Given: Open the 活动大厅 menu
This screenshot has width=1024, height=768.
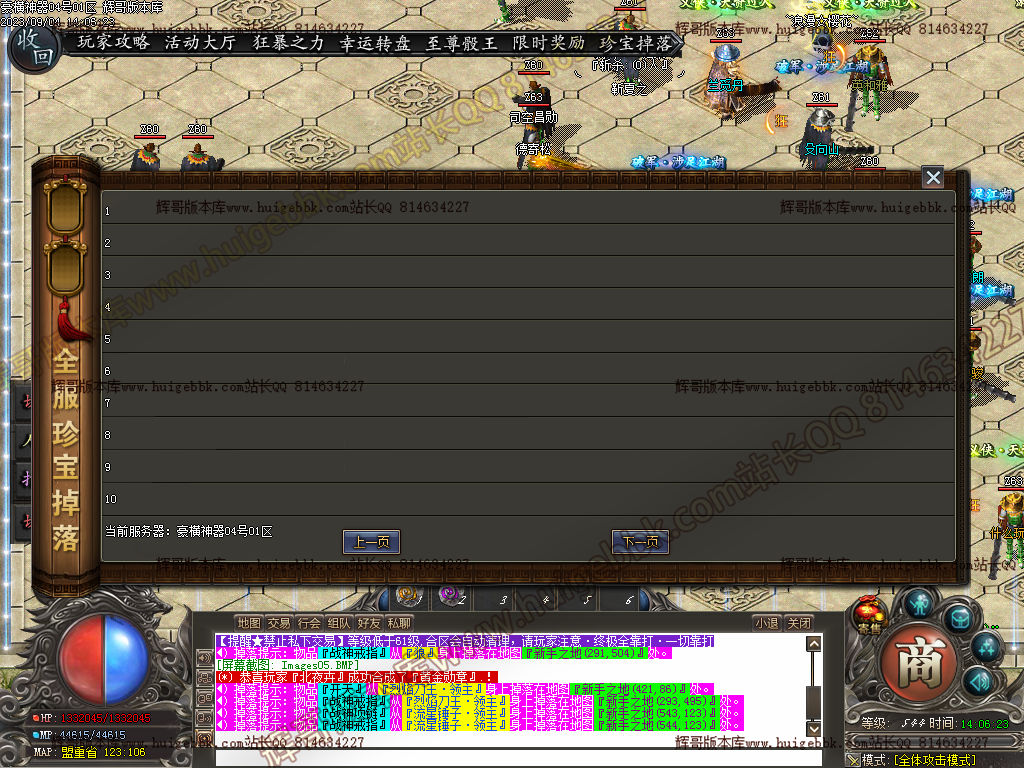Looking at the screenshot, I should pyautogui.click(x=200, y=42).
